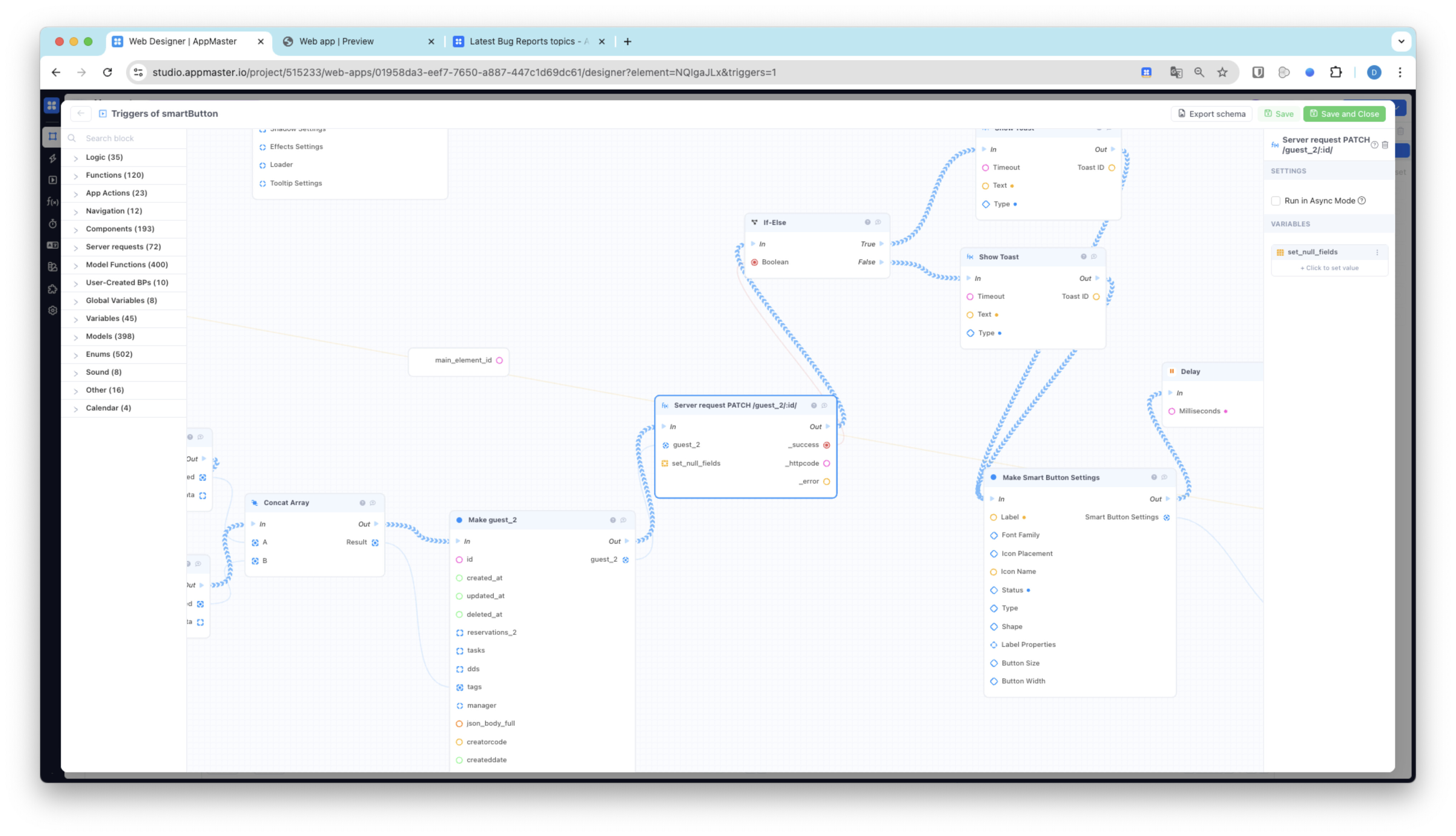Open the play-box sidebar icon
1456x836 pixels.
point(52,180)
